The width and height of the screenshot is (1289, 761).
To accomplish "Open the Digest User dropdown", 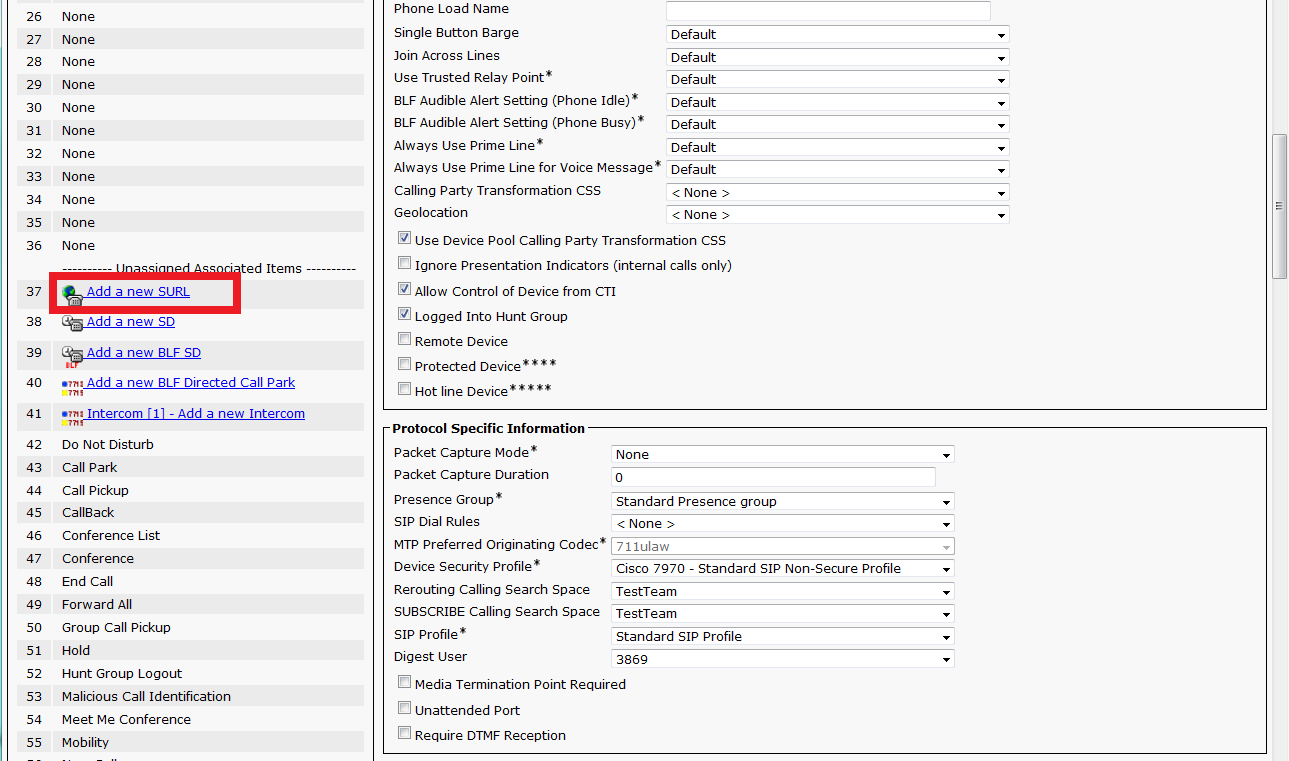I will [x=782, y=659].
